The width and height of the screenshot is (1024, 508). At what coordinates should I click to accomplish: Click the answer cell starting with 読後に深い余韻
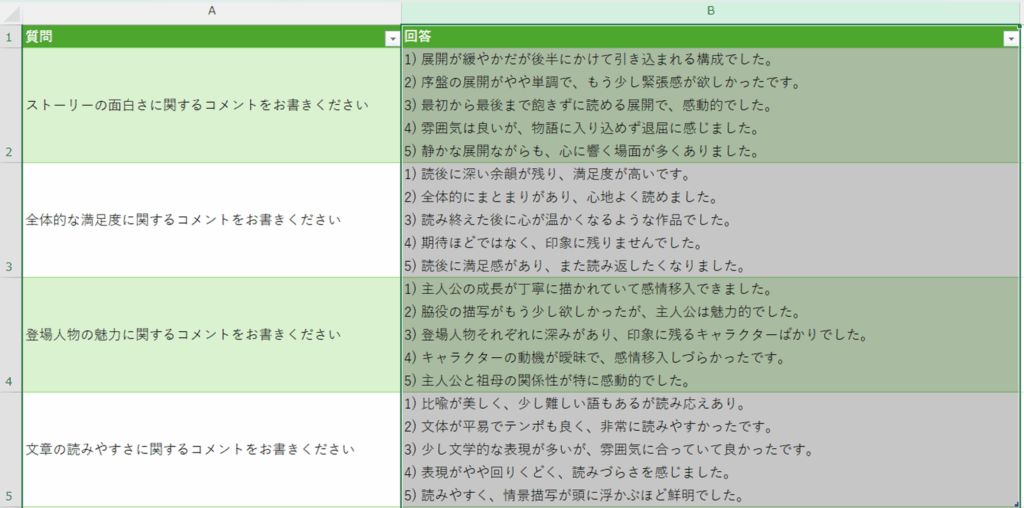tap(711, 220)
